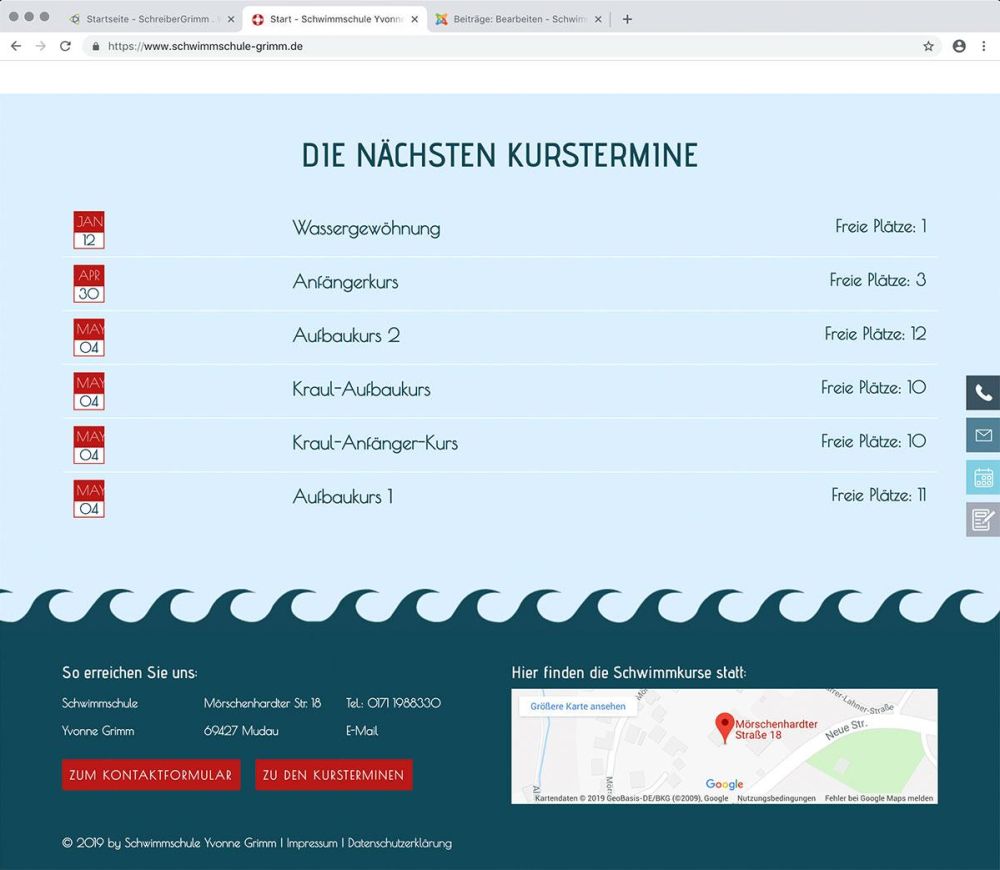Open the browser profile avatar icon
Screen dimensions: 1000x870
click(x=960, y=46)
